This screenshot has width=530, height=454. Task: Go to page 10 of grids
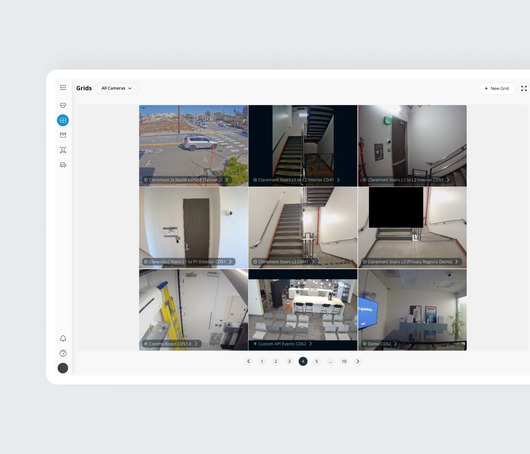point(344,361)
